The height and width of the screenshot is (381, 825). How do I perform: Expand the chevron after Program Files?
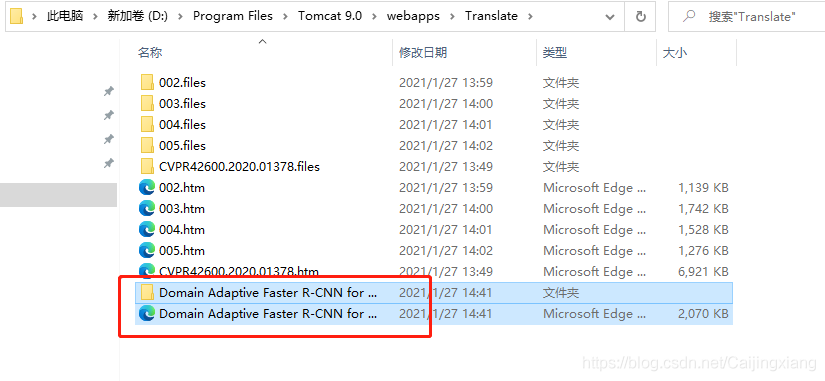(285, 16)
